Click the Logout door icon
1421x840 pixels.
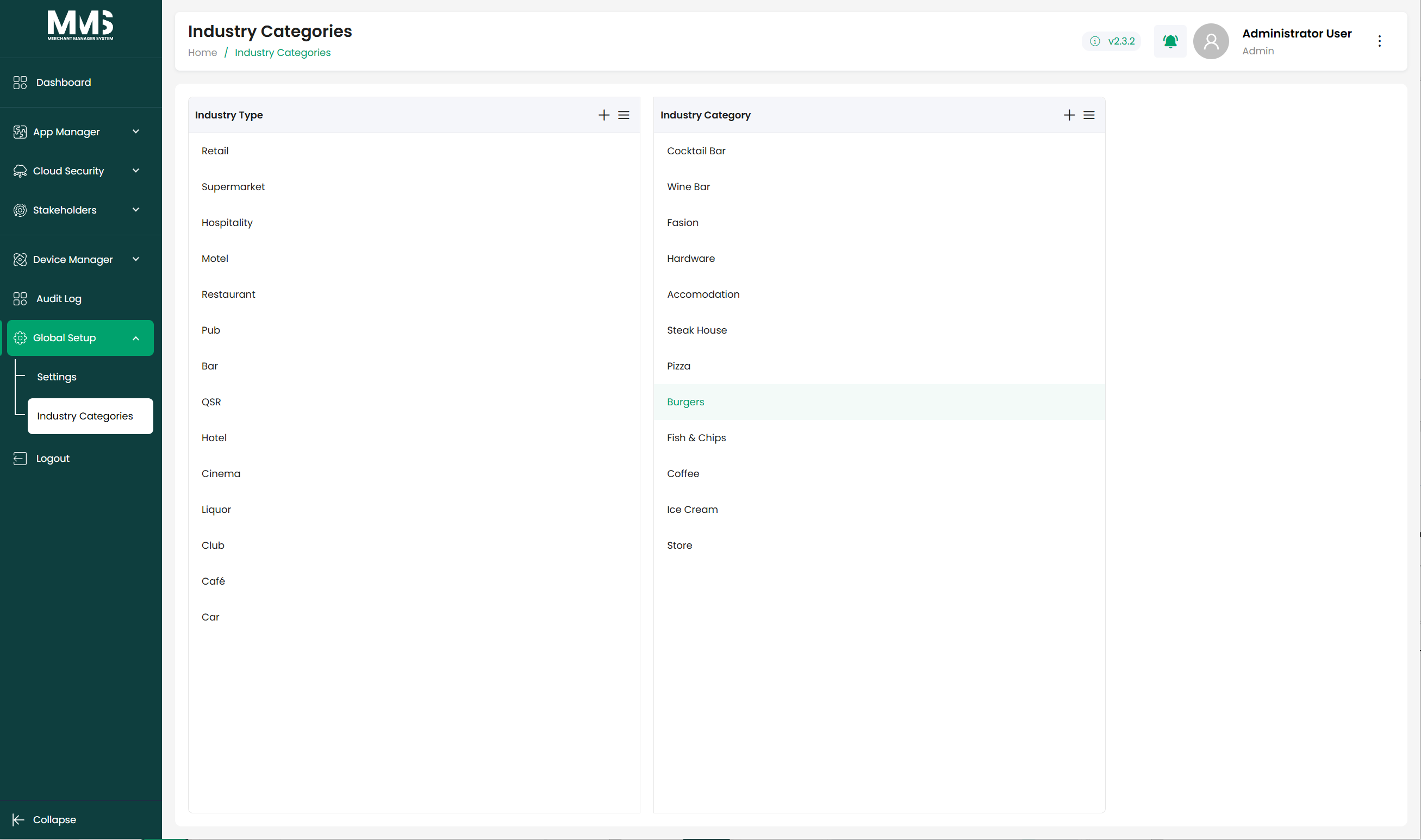20,459
